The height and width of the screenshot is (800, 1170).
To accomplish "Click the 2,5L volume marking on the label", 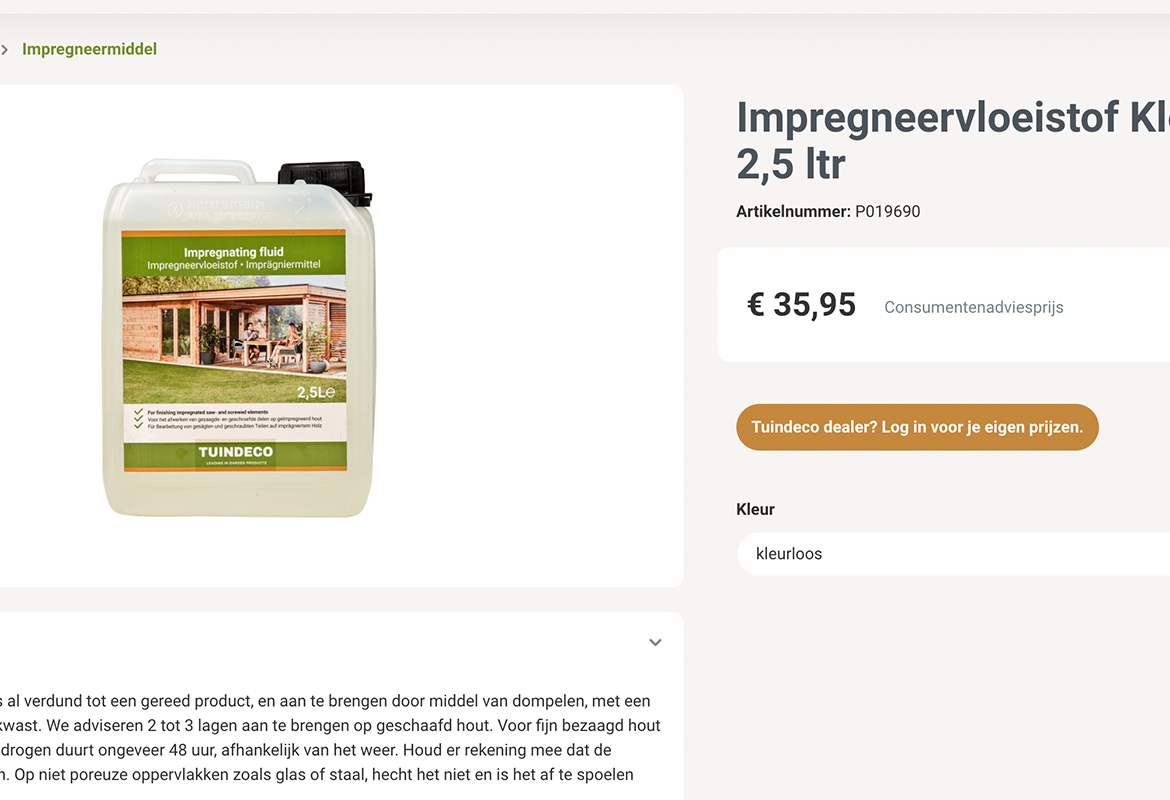I will (316, 392).
